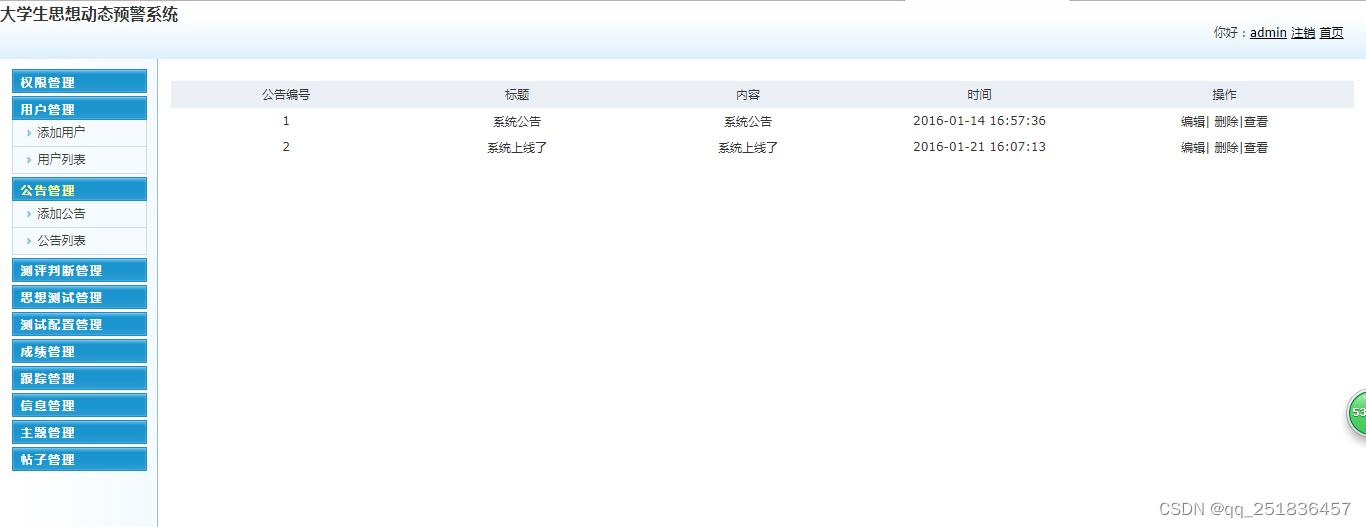
Task: Edit announcement 系统上线了 via 编辑
Action: (x=1193, y=147)
